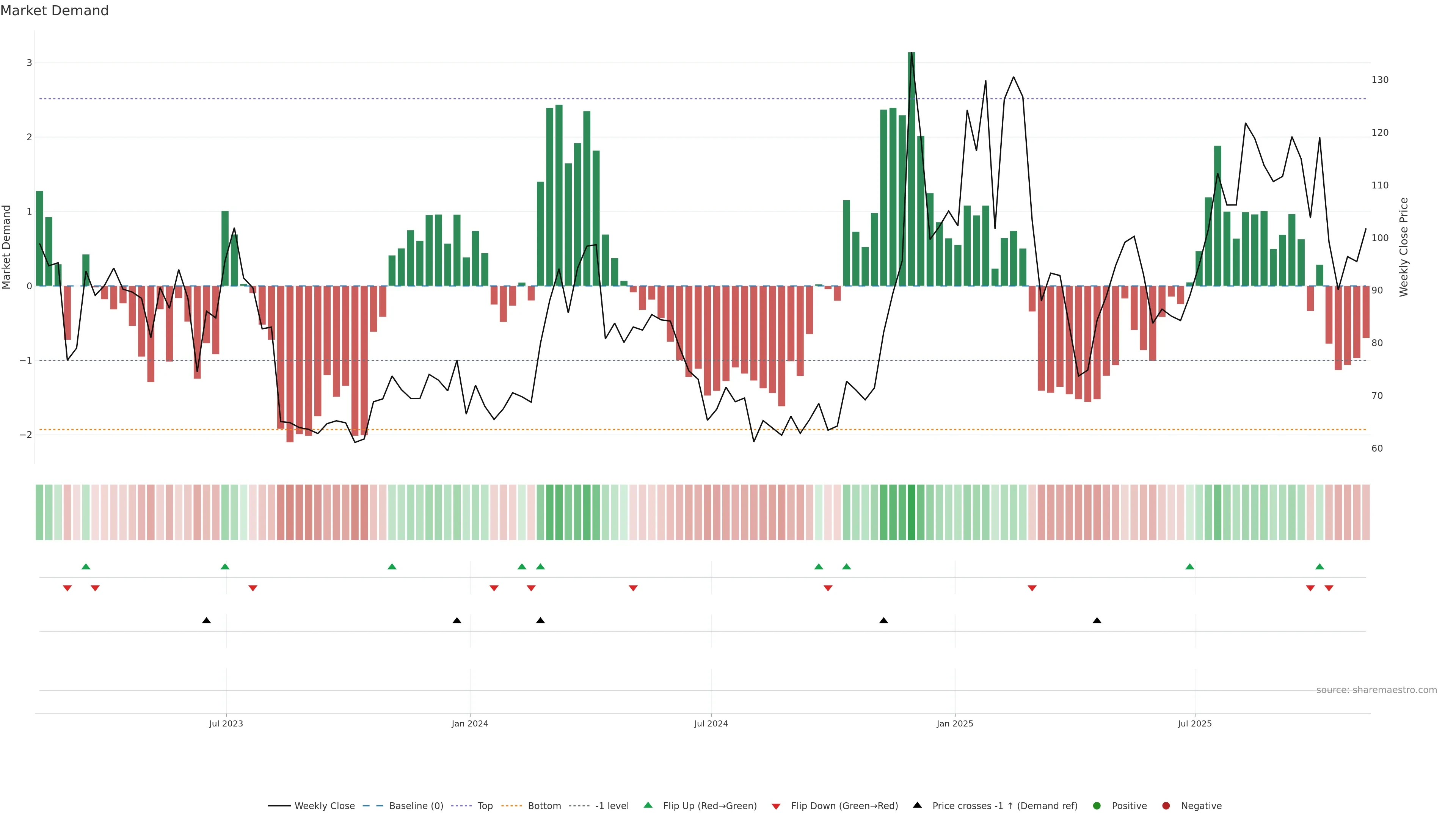Image resolution: width=1456 pixels, height=819 pixels.
Task: Click the last black price-cross triangle marker
Action: [1097, 621]
